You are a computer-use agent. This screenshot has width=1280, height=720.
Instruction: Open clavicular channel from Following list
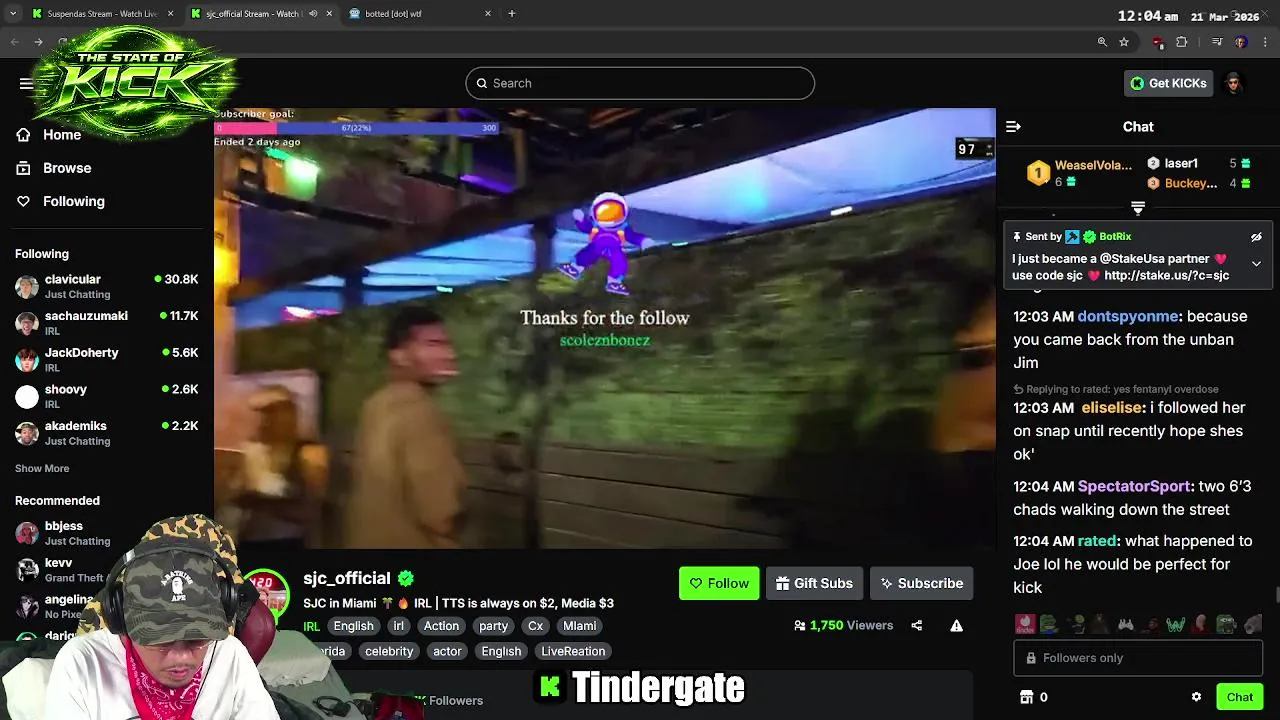(x=107, y=286)
